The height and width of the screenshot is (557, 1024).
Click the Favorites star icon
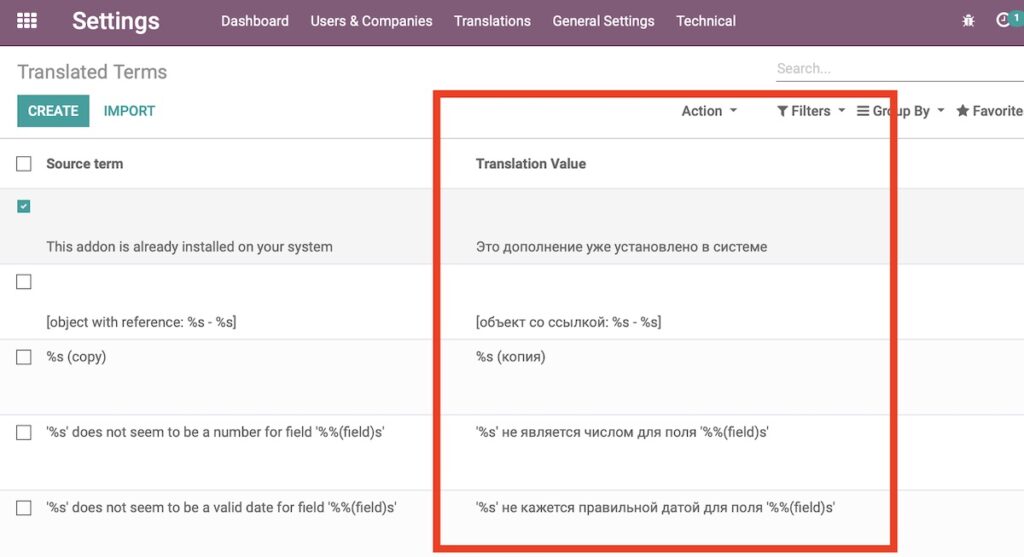[x=963, y=110]
